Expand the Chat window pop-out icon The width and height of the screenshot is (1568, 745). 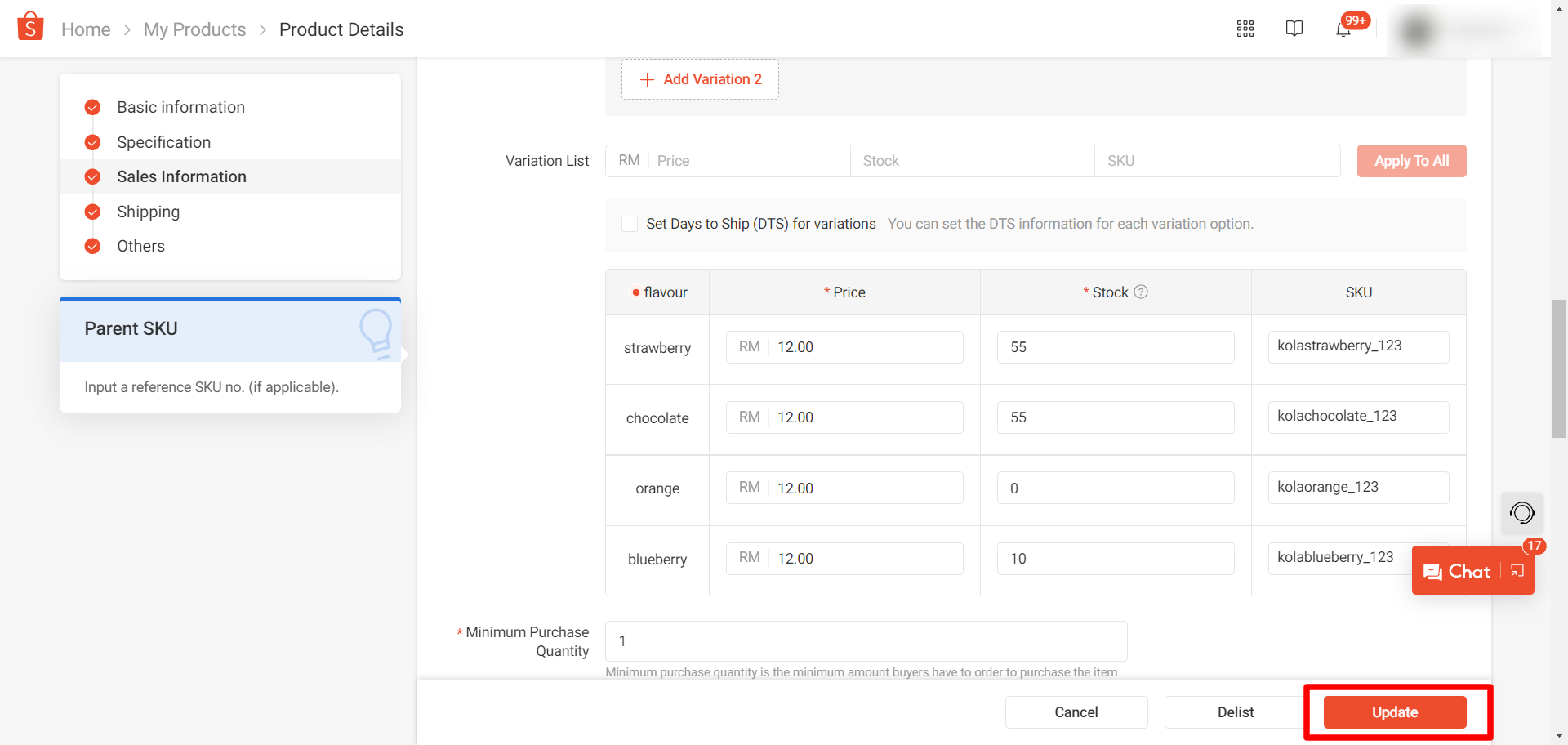(1517, 571)
